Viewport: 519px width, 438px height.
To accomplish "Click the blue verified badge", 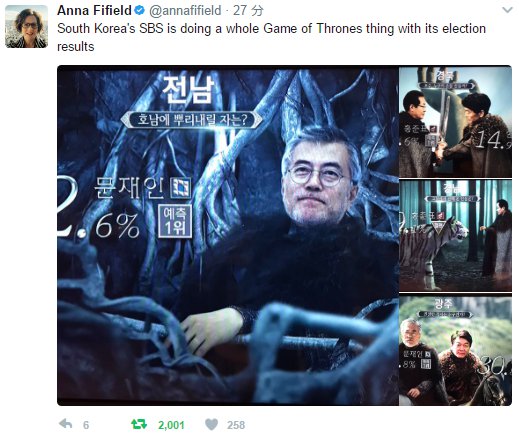I will click(x=139, y=11).
